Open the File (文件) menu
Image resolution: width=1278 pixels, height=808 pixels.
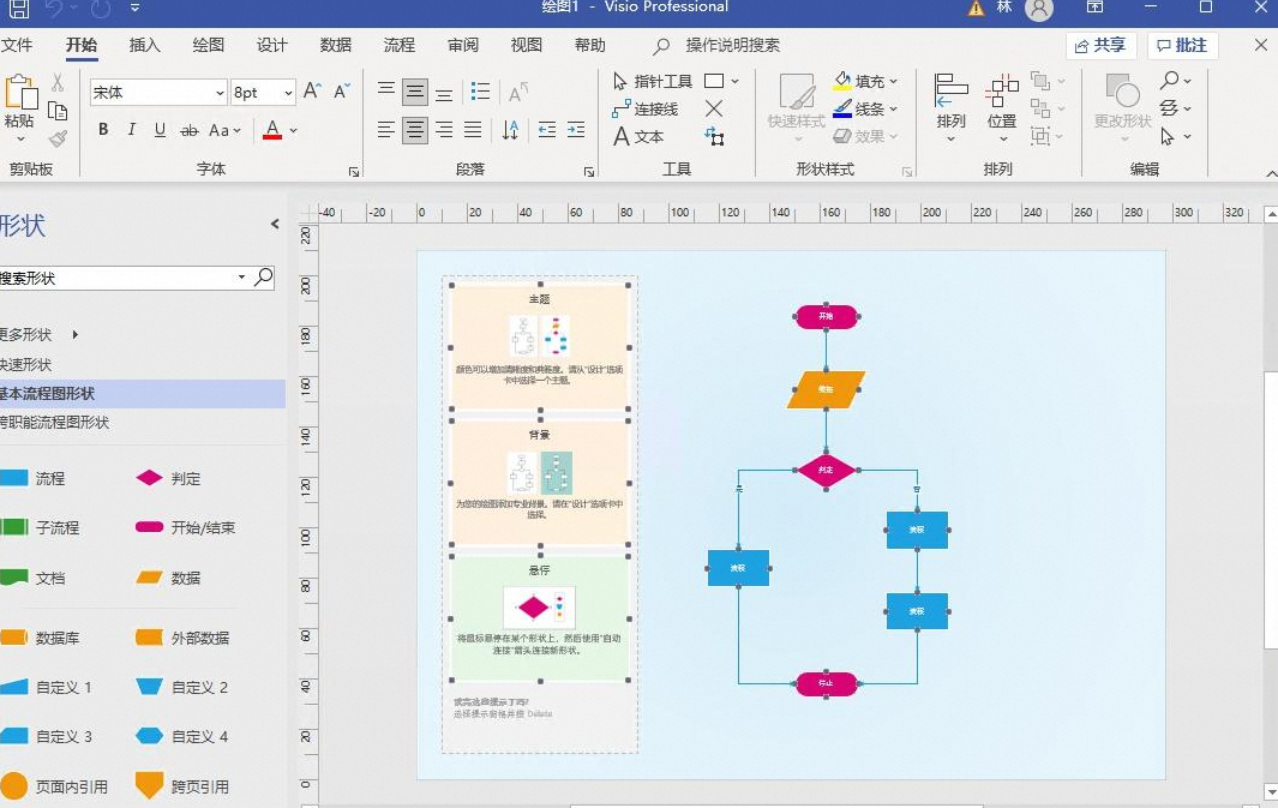17,45
